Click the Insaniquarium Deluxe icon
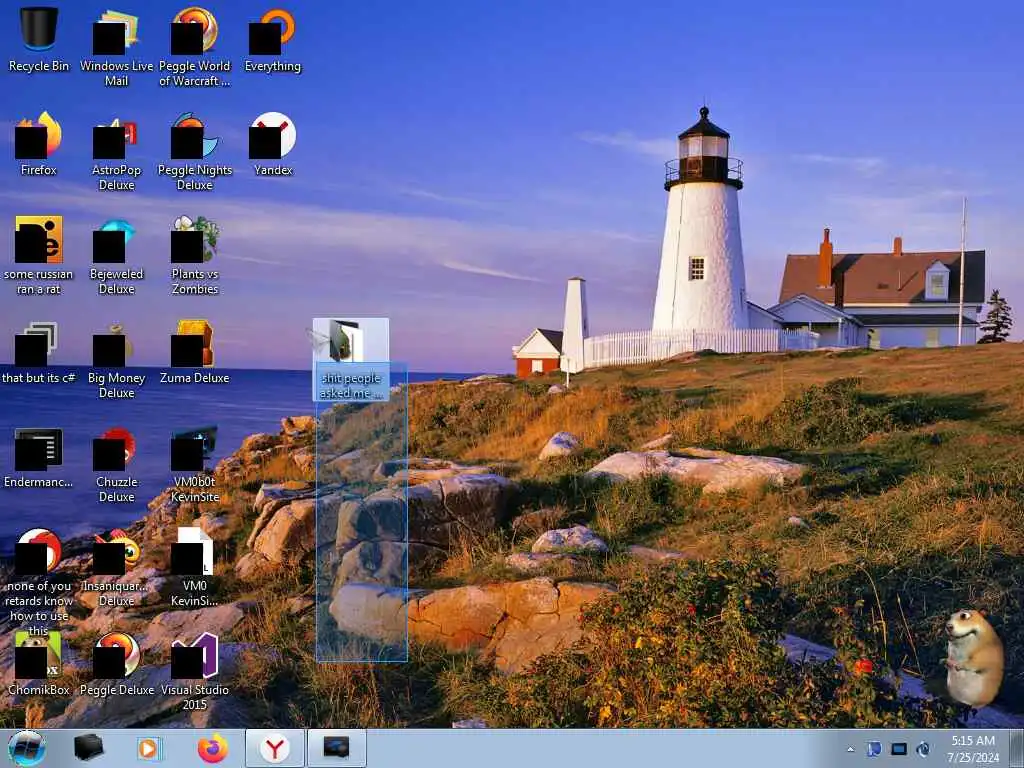 pyautogui.click(x=116, y=567)
